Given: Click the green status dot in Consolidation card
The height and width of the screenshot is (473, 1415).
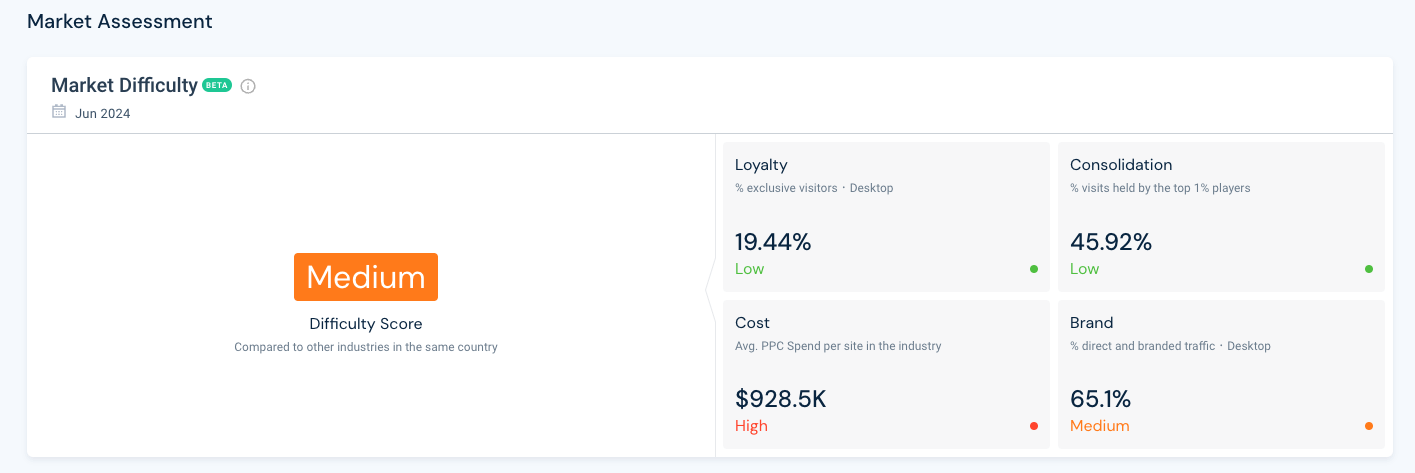Looking at the screenshot, I should coord(1368,269).
